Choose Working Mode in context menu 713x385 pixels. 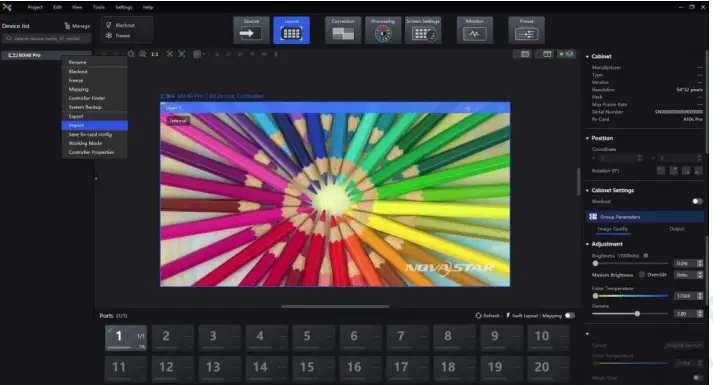pos(95,143)
